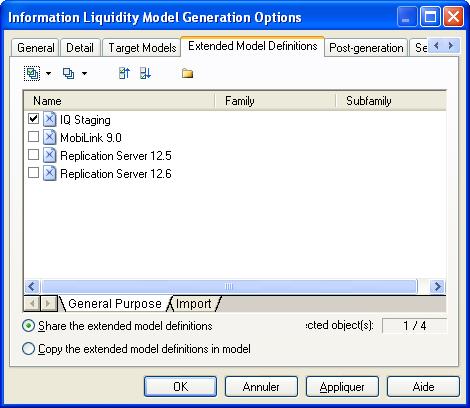Uncheck the IQ Staging checkbox
Image resolution: width=470 pixels, height=408 pixels.
(33, 119)
